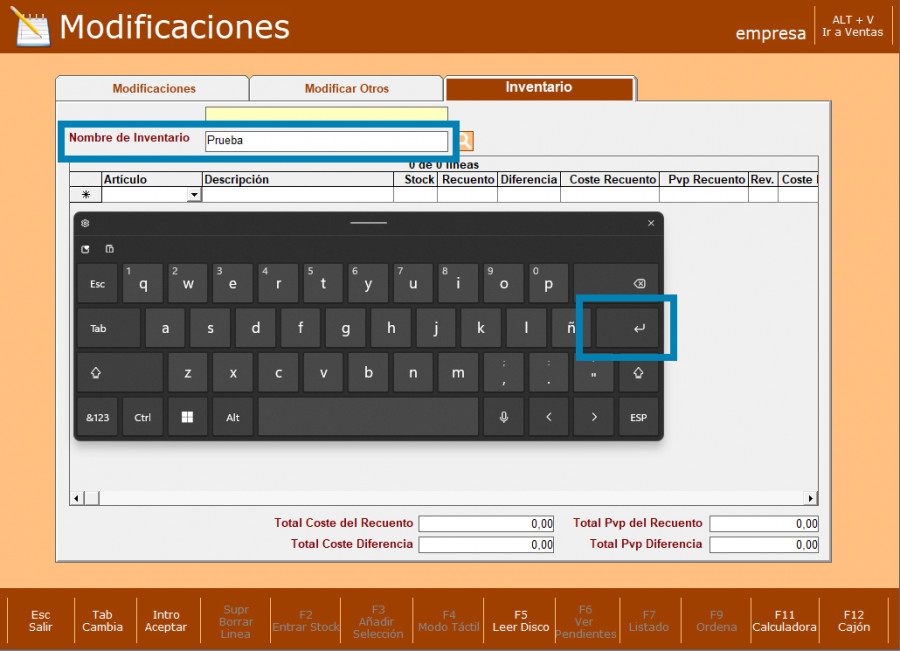Open the Modificaciones tab
The height and width of the screenshot is (651, 900).
[x=154, y=89]
